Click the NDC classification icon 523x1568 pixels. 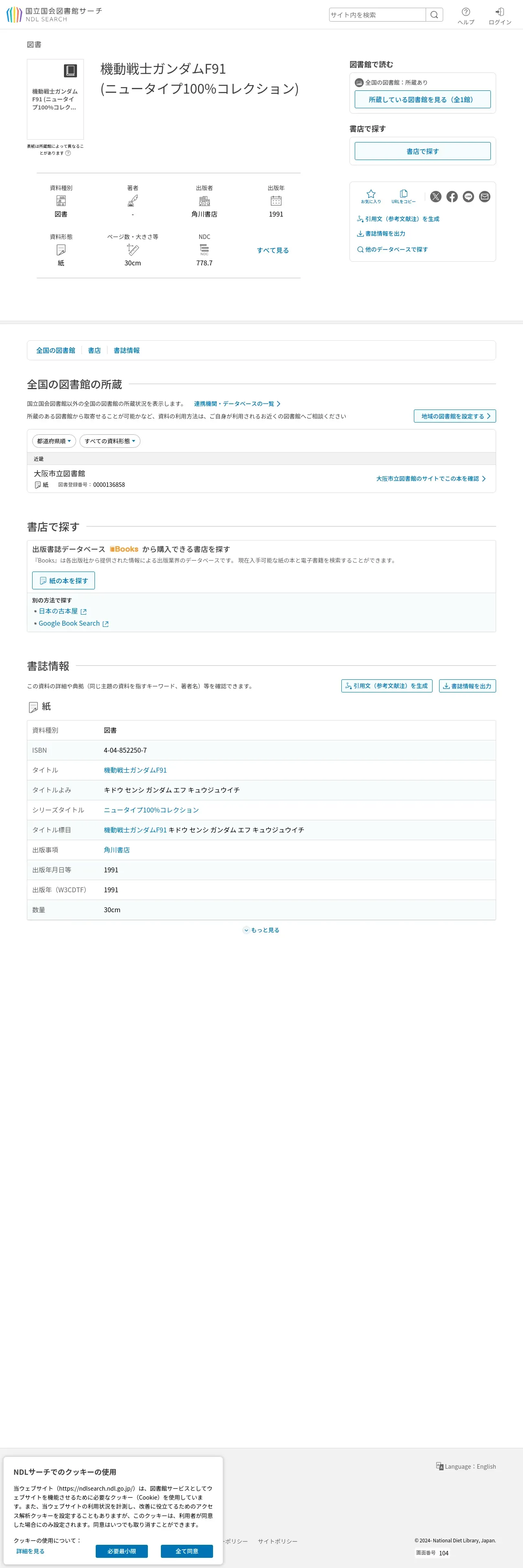(x=204, y=250)
